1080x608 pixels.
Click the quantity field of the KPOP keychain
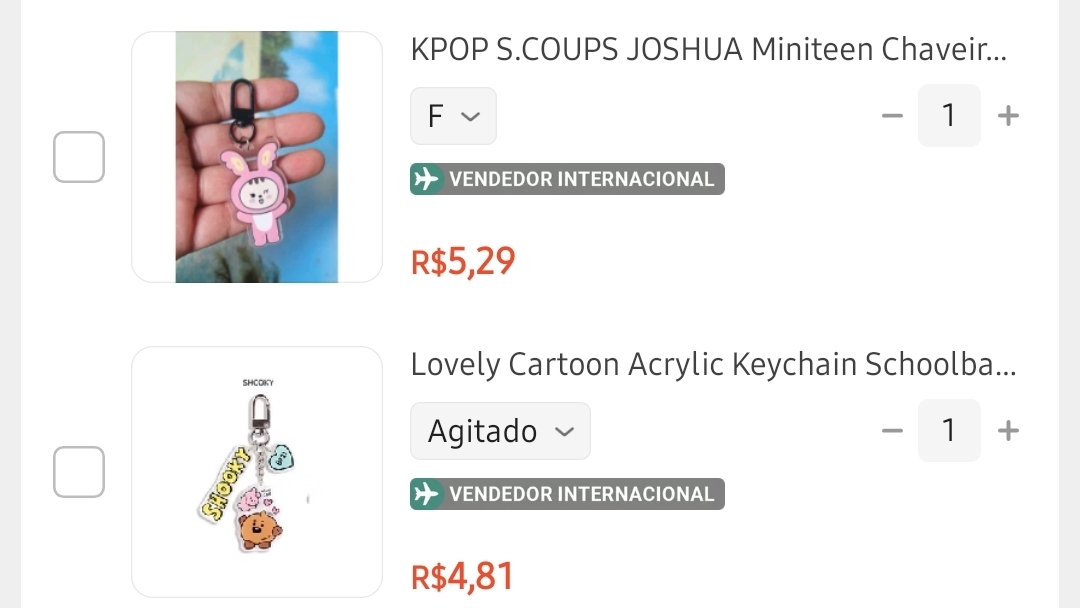pyautogui.click(x=949, y=116)
